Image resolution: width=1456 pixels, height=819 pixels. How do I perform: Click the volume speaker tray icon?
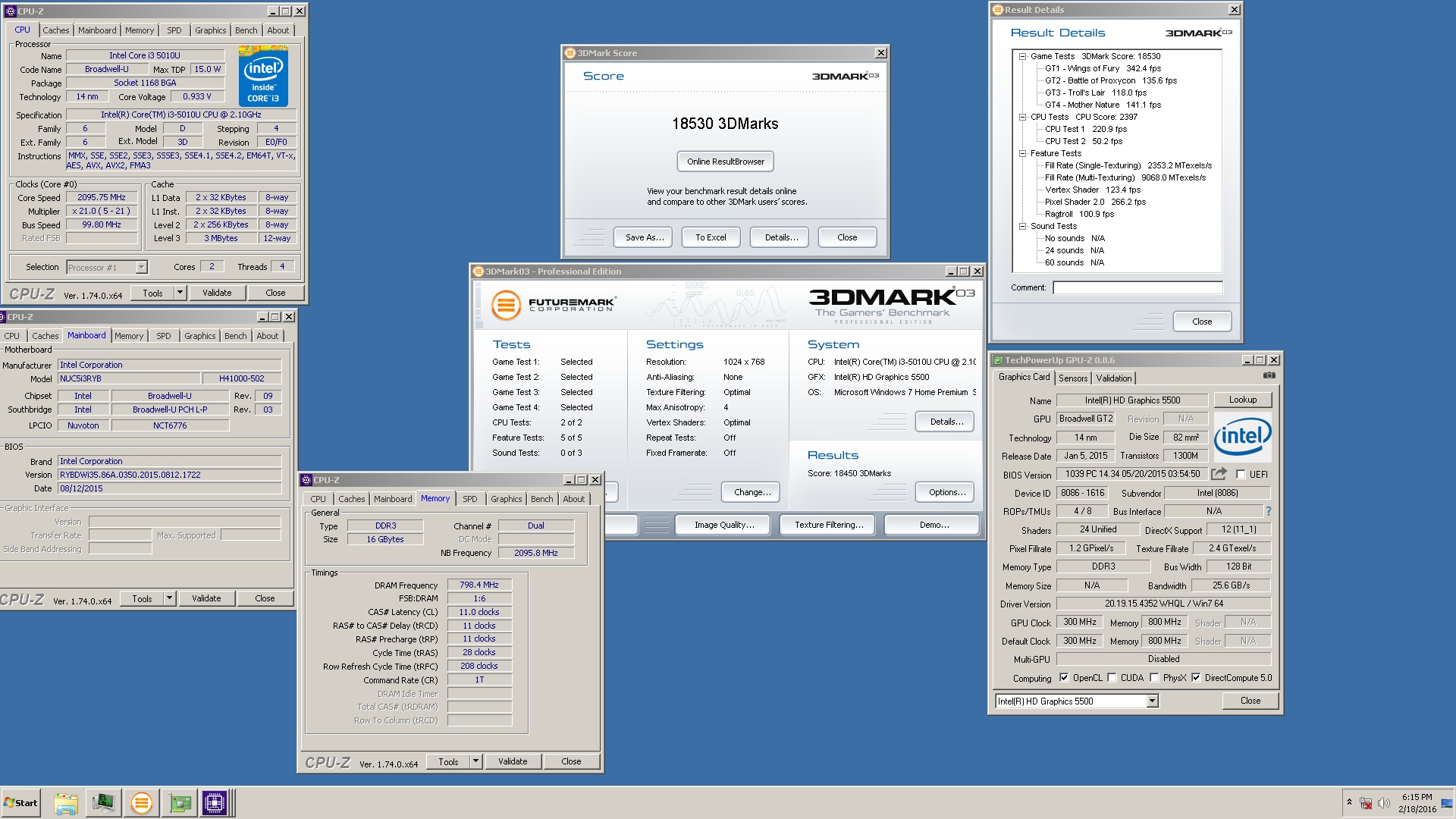(1383, 803)
